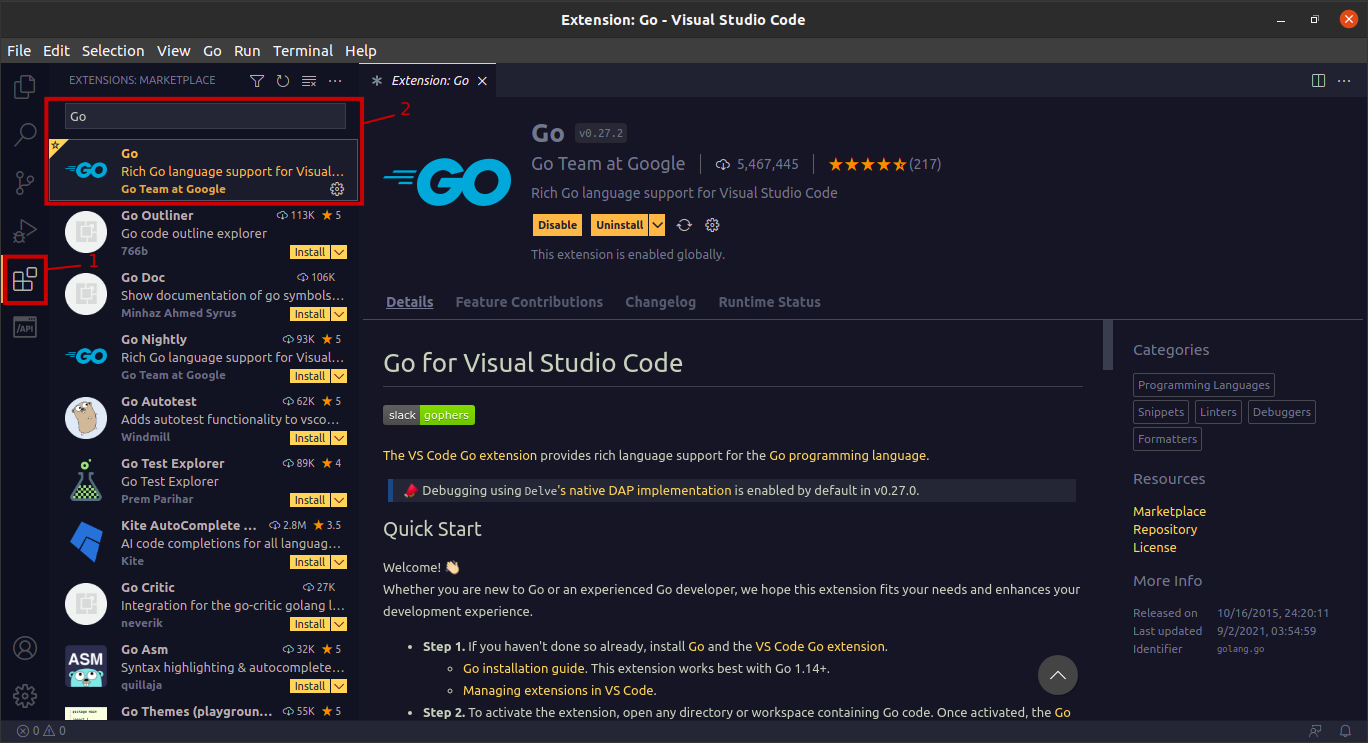
Task: Switch to Feature Contributions tab
Action: click(x=529, y=302)
